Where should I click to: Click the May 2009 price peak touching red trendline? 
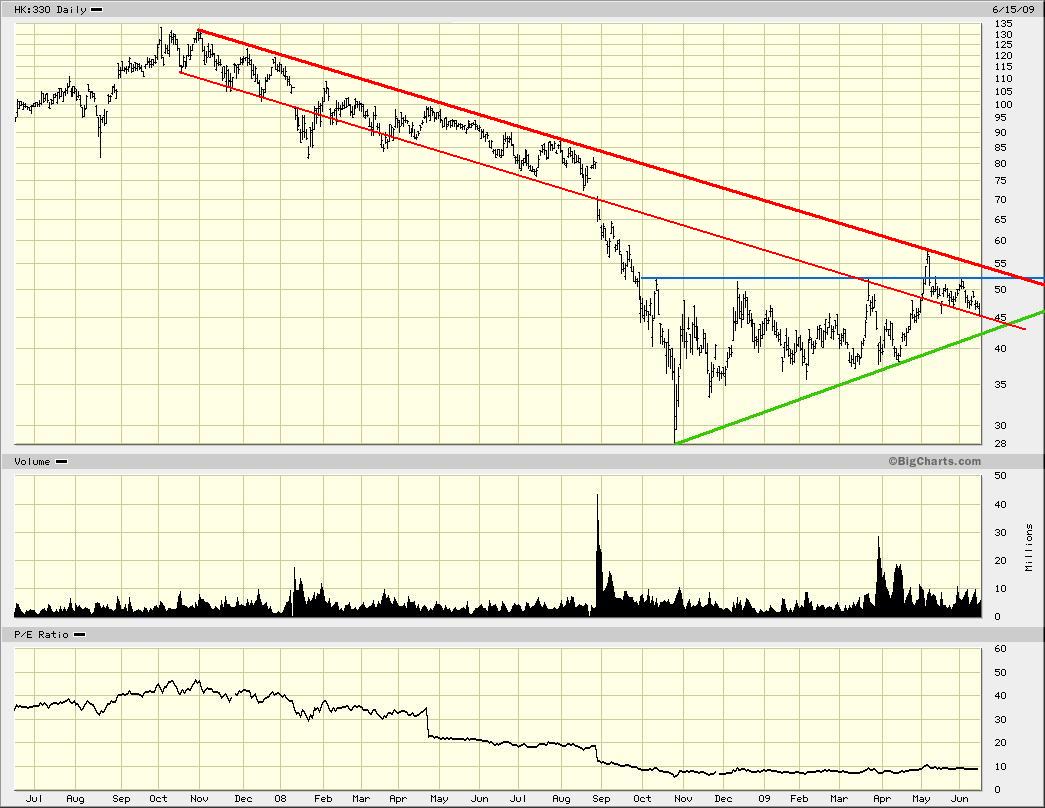pos(927,257)
